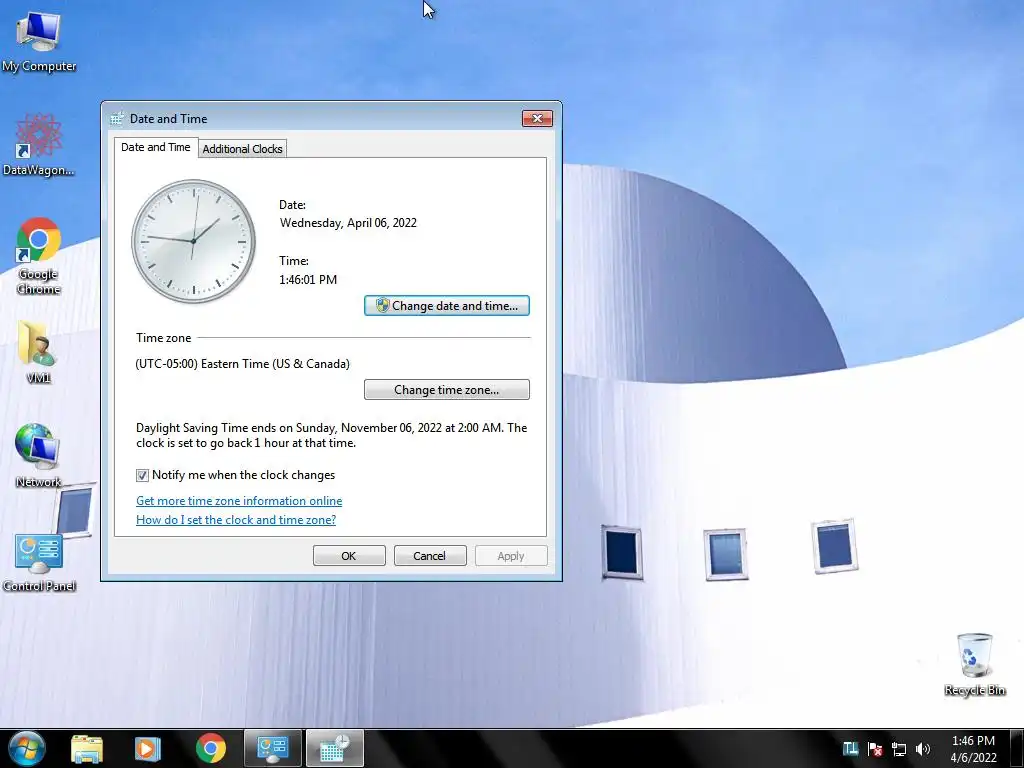Close the Date and Time dialog
Screen dimensions: 1024x768
537,118
